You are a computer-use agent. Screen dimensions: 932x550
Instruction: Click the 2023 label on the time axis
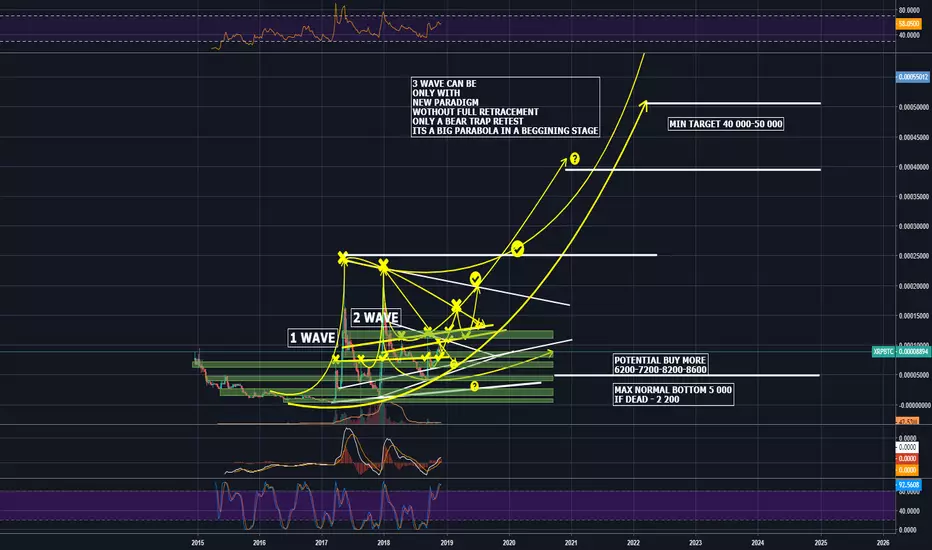coord(695,542)
